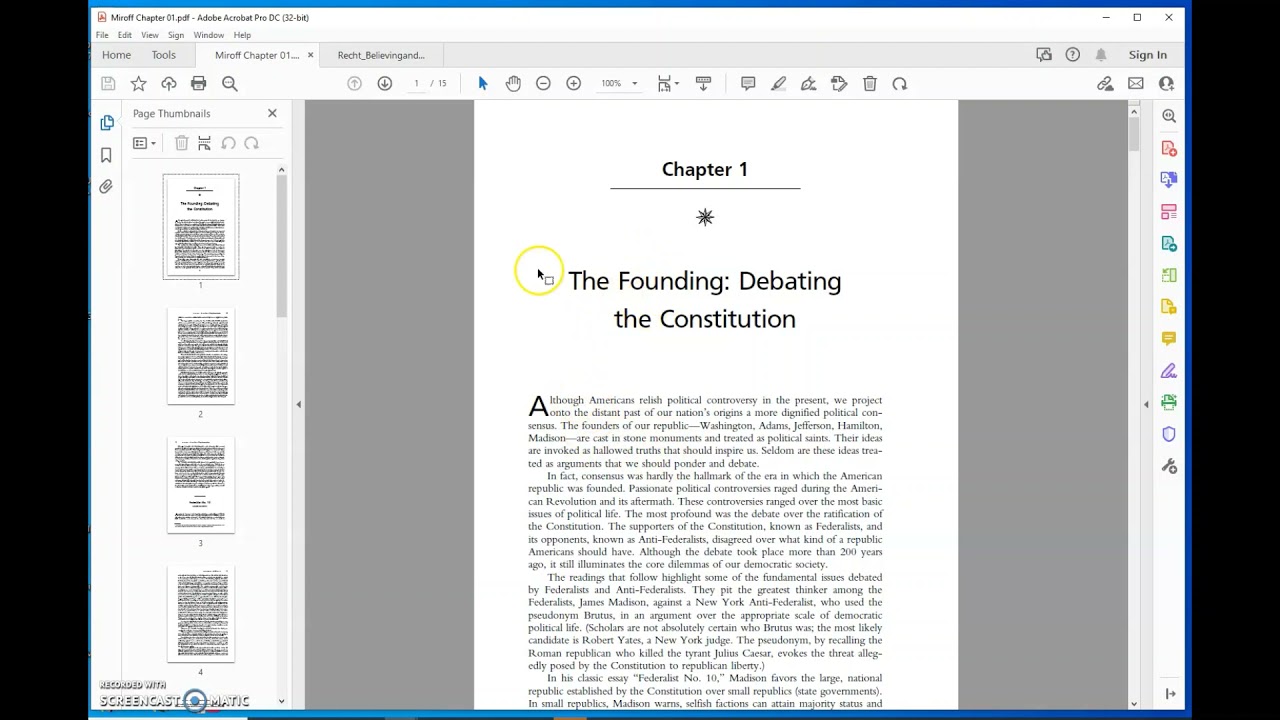The width and height of the screenshot is (1280, 720).
Task: Open More Tools wrench in right pane
Action: pos(1169,467)
